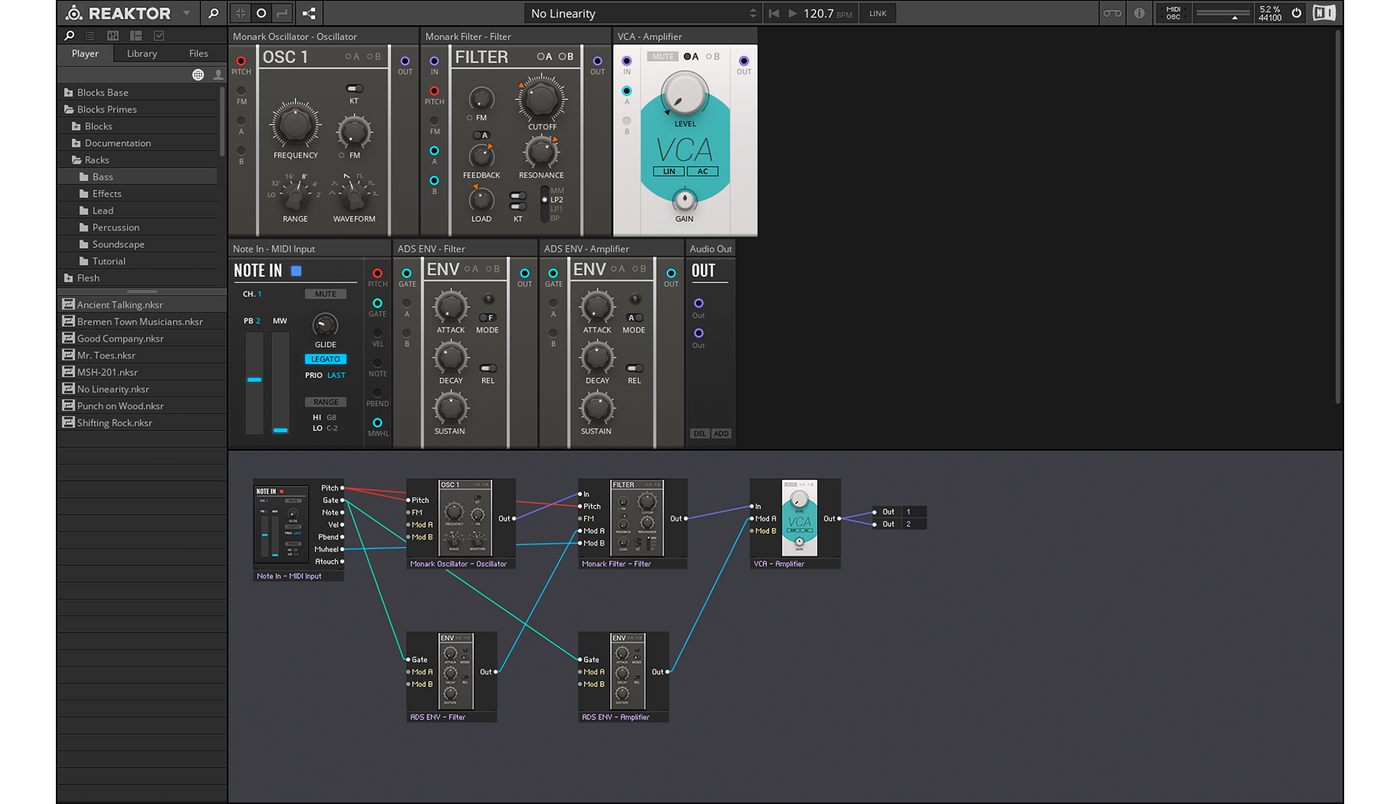Click the list view icon in browser toolbar
The width and height of the screenshot is (1400, 804).
pos(91,36)
